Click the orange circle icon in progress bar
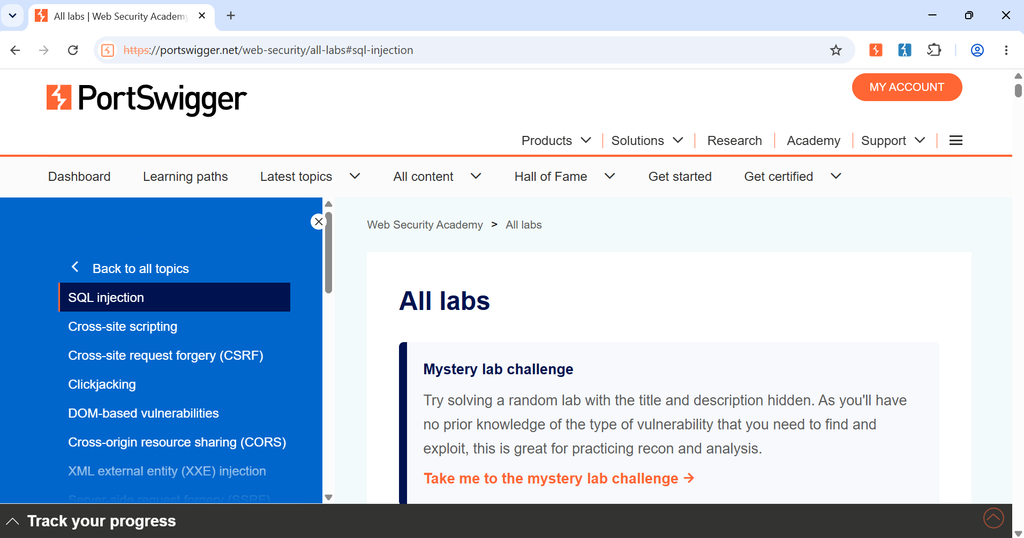Image resolution: width=1024 pixels, height=538 pixels. coord(993,518)
